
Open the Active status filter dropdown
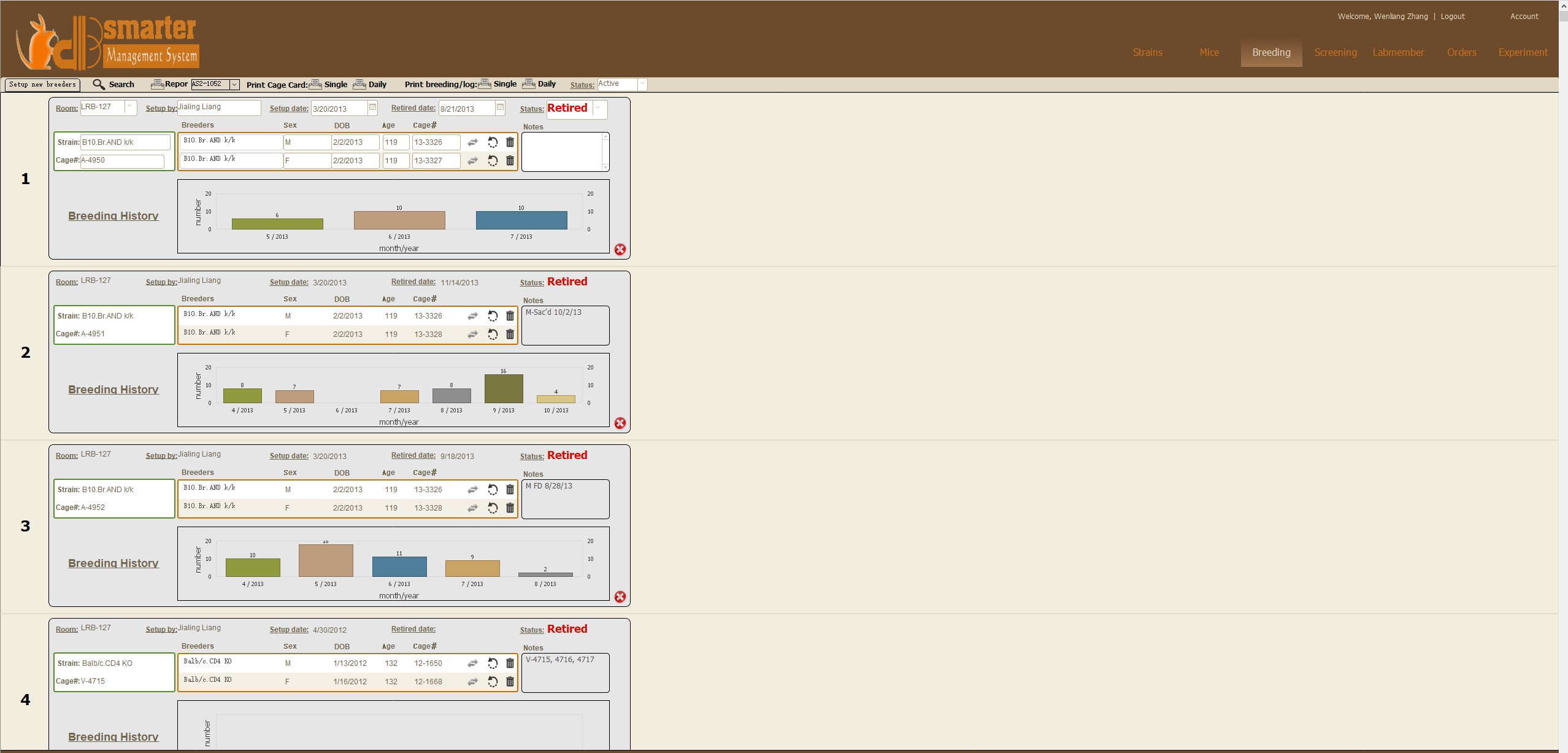(x=642, y=84)
